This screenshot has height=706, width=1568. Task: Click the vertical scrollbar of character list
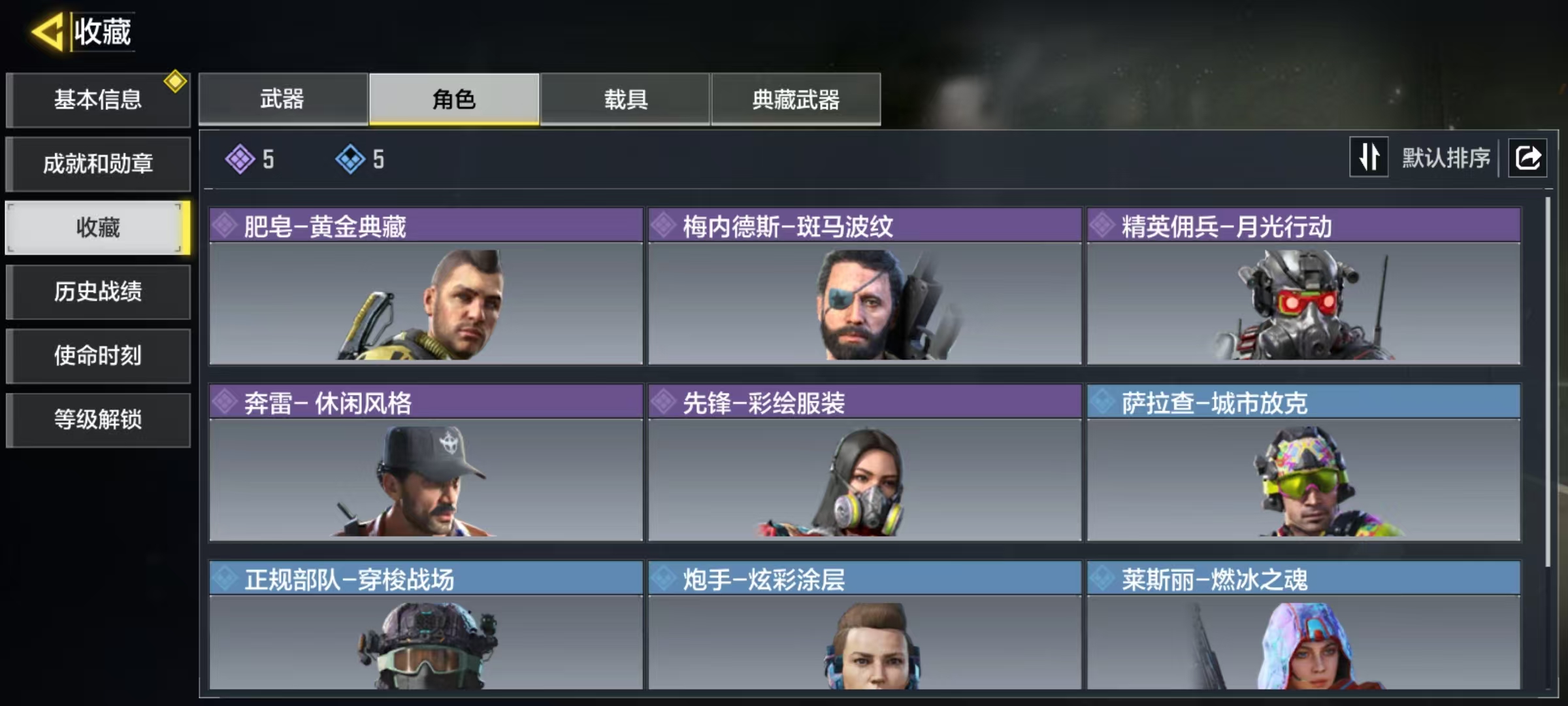pos(1547,382)
